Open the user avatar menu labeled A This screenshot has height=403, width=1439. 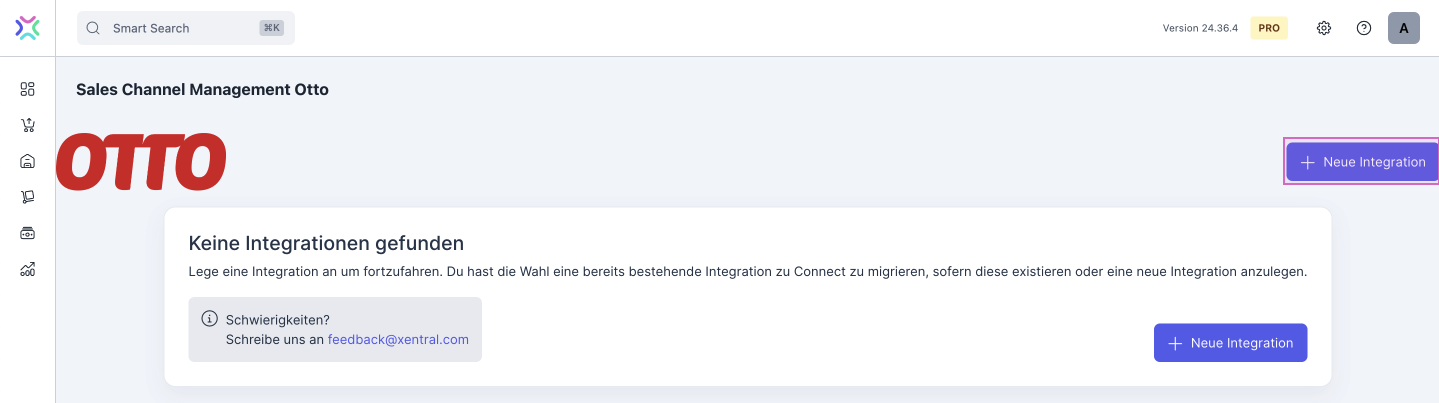[1404, 28]
